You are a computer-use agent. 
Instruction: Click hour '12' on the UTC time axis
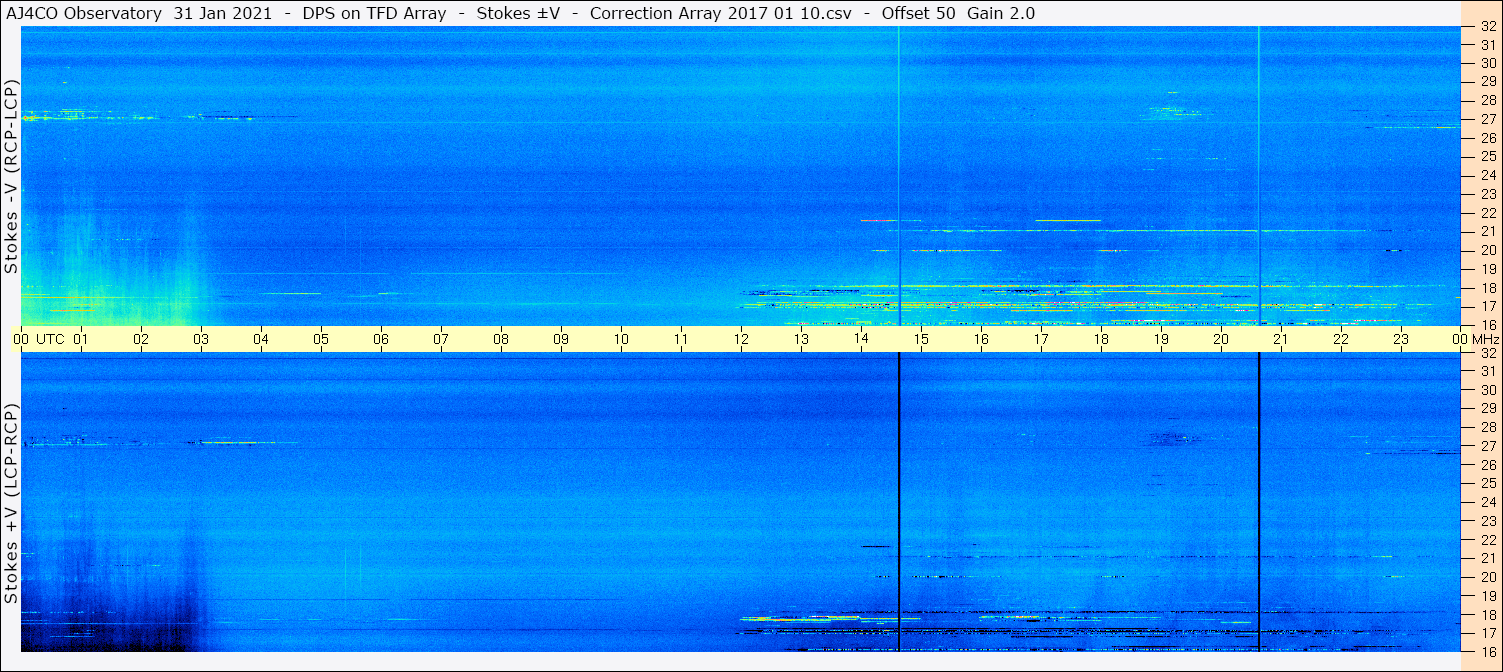point(741,339)
